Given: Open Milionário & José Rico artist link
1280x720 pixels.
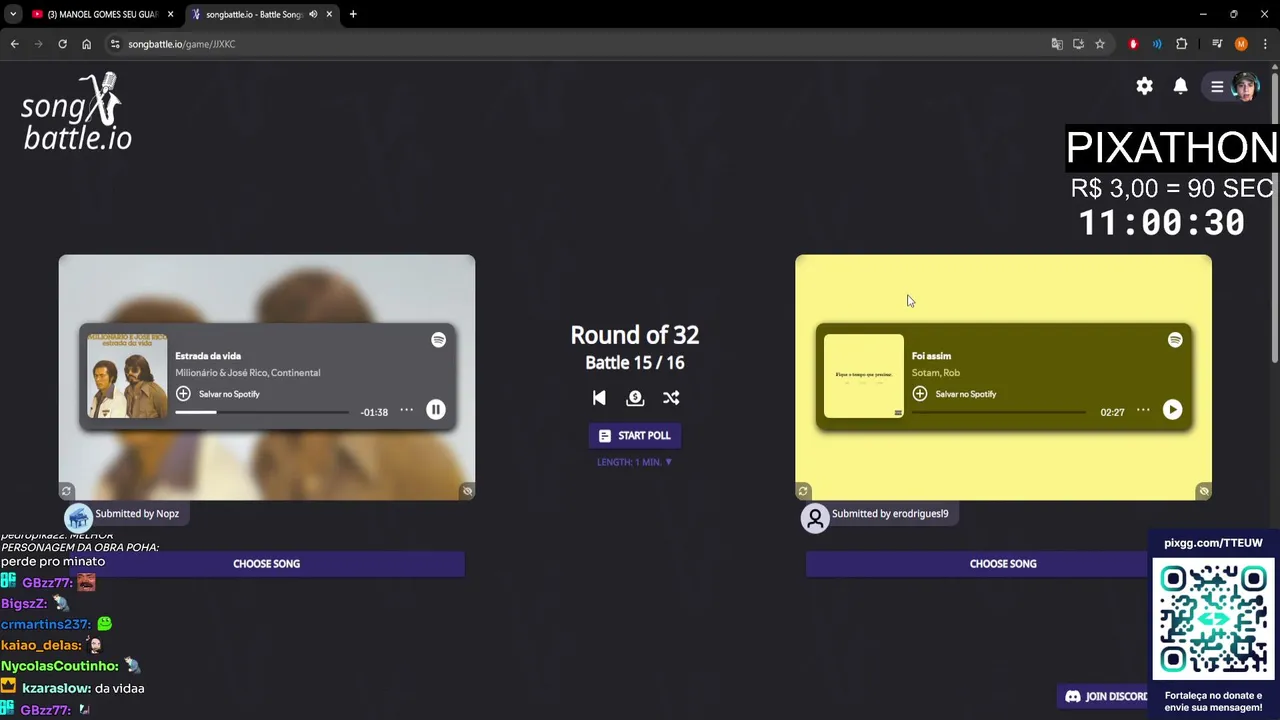Looking at the screenshot, I should [222, 373].
